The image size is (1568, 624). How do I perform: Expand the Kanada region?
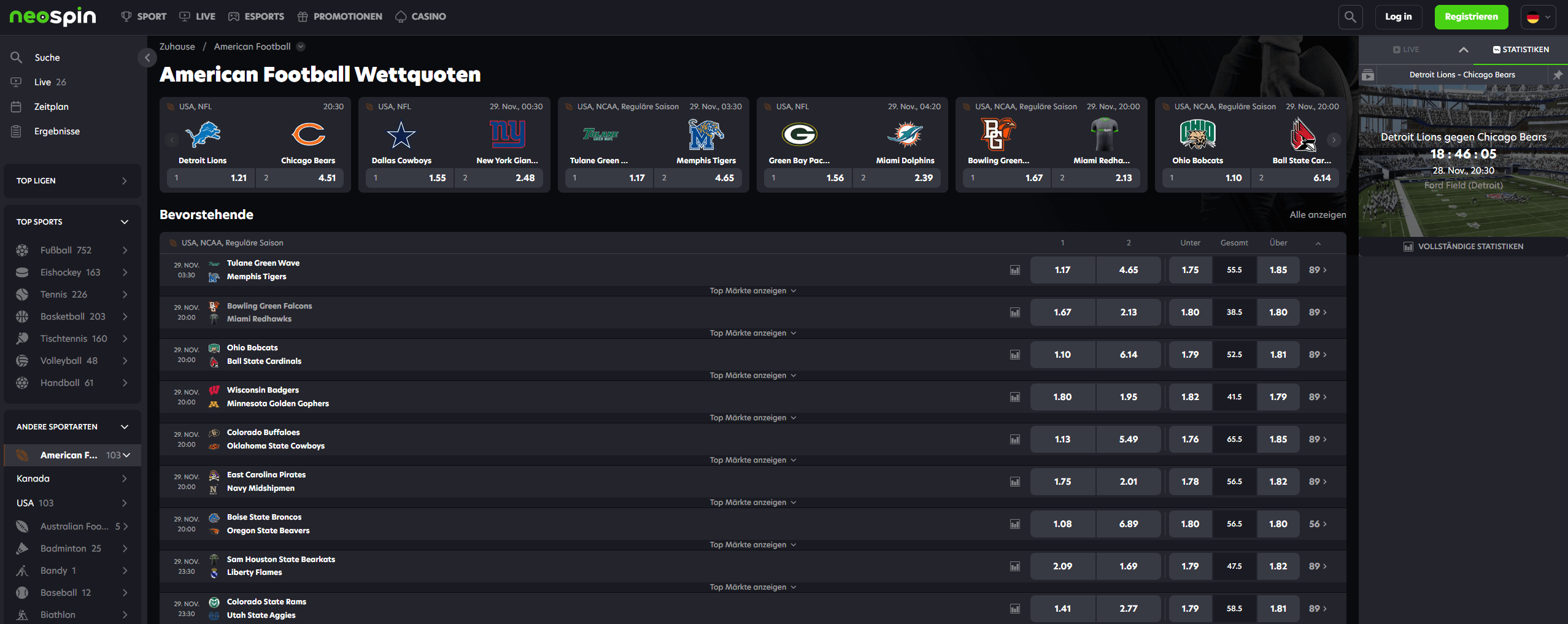coord(72,479)
